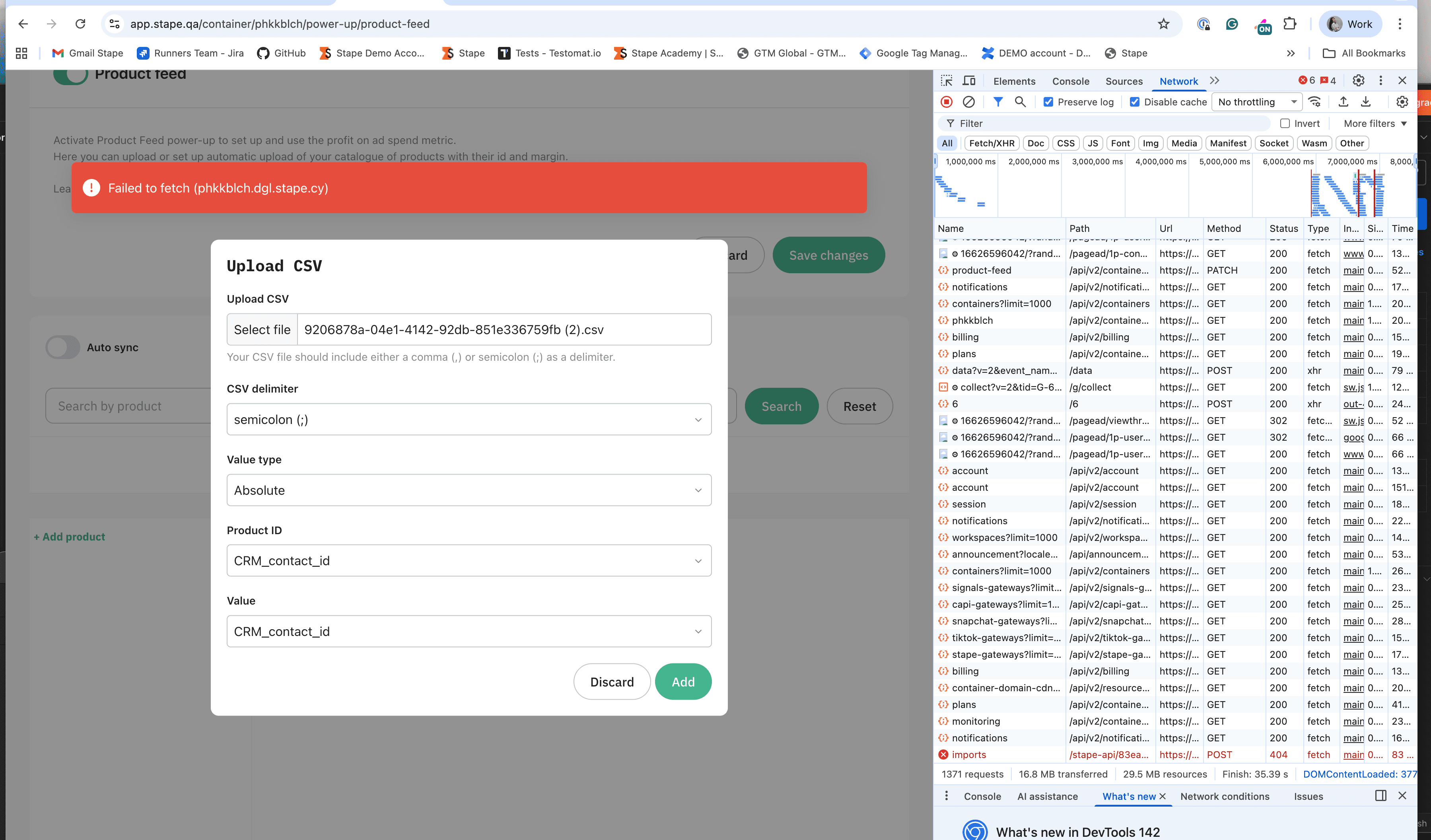Open the inspect element picker

pyautogui.click(x=947, y=81)
